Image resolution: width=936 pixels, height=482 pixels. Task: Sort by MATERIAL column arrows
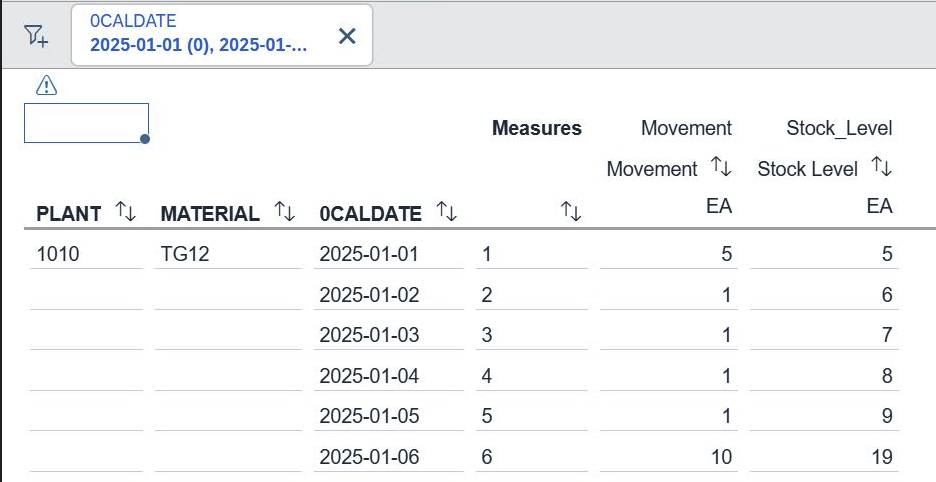click(285, 212)
